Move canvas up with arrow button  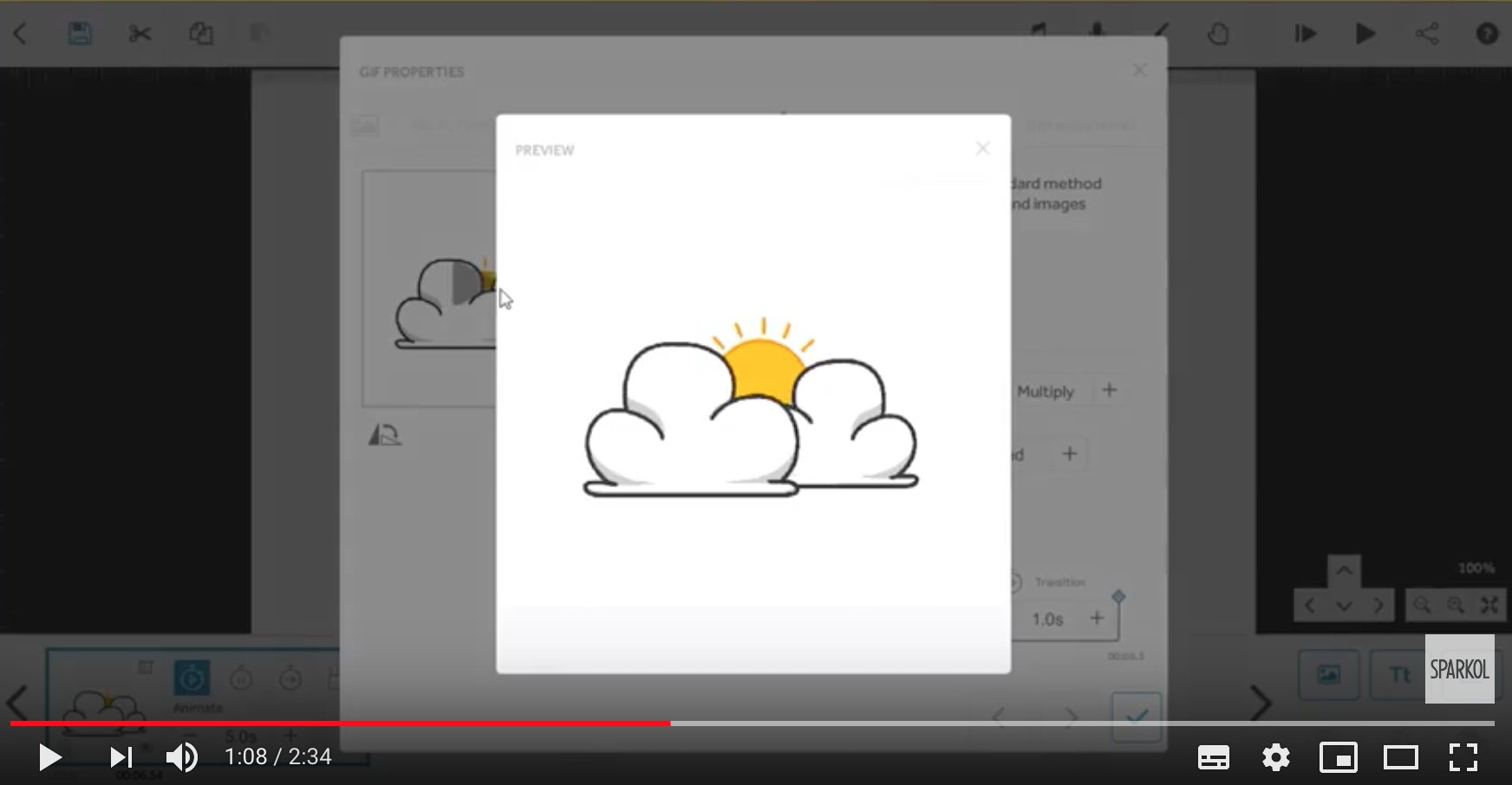coord(1344,571)
